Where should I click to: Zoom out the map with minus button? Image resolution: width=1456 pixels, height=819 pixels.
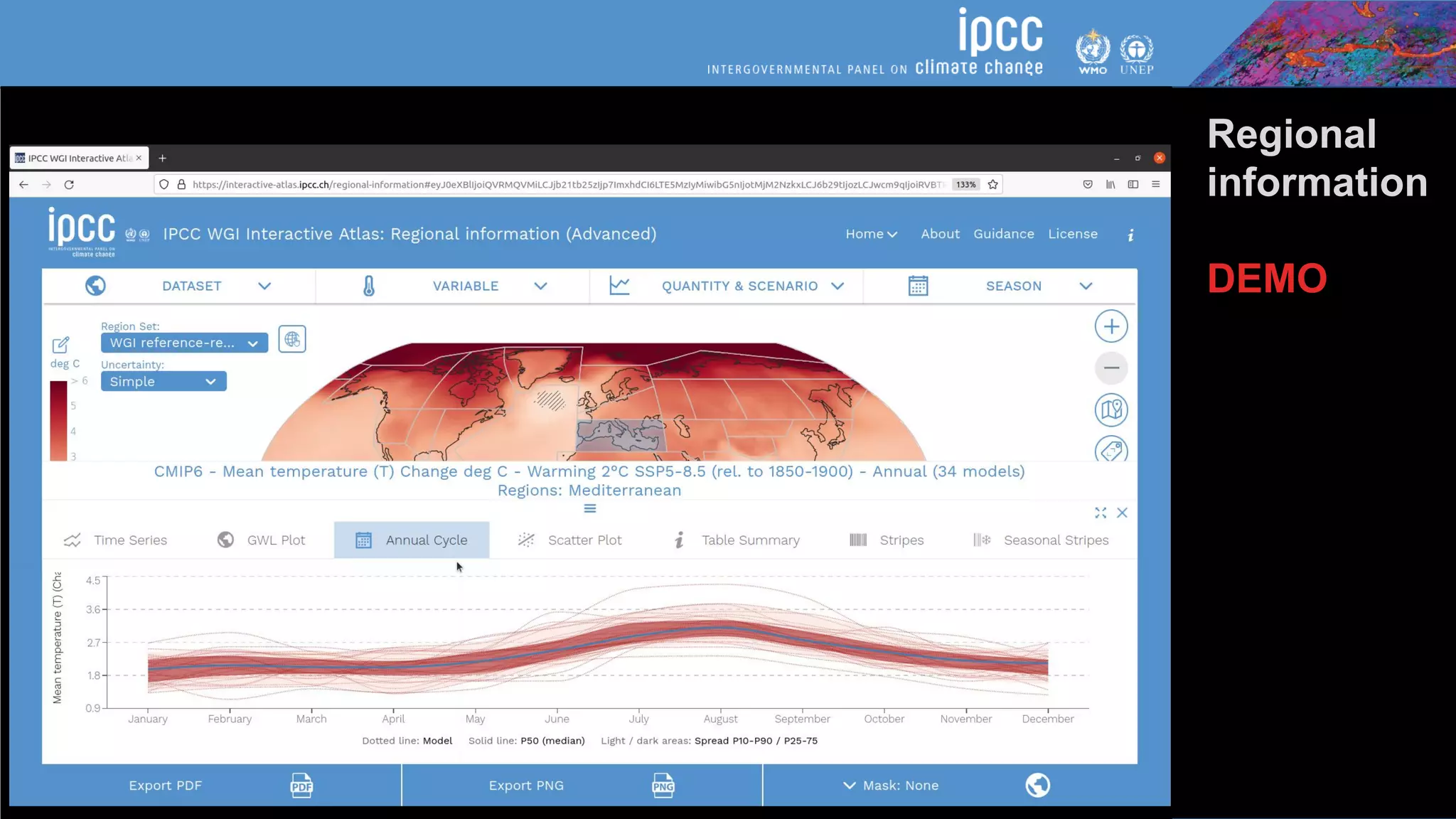coord(1111,368)
